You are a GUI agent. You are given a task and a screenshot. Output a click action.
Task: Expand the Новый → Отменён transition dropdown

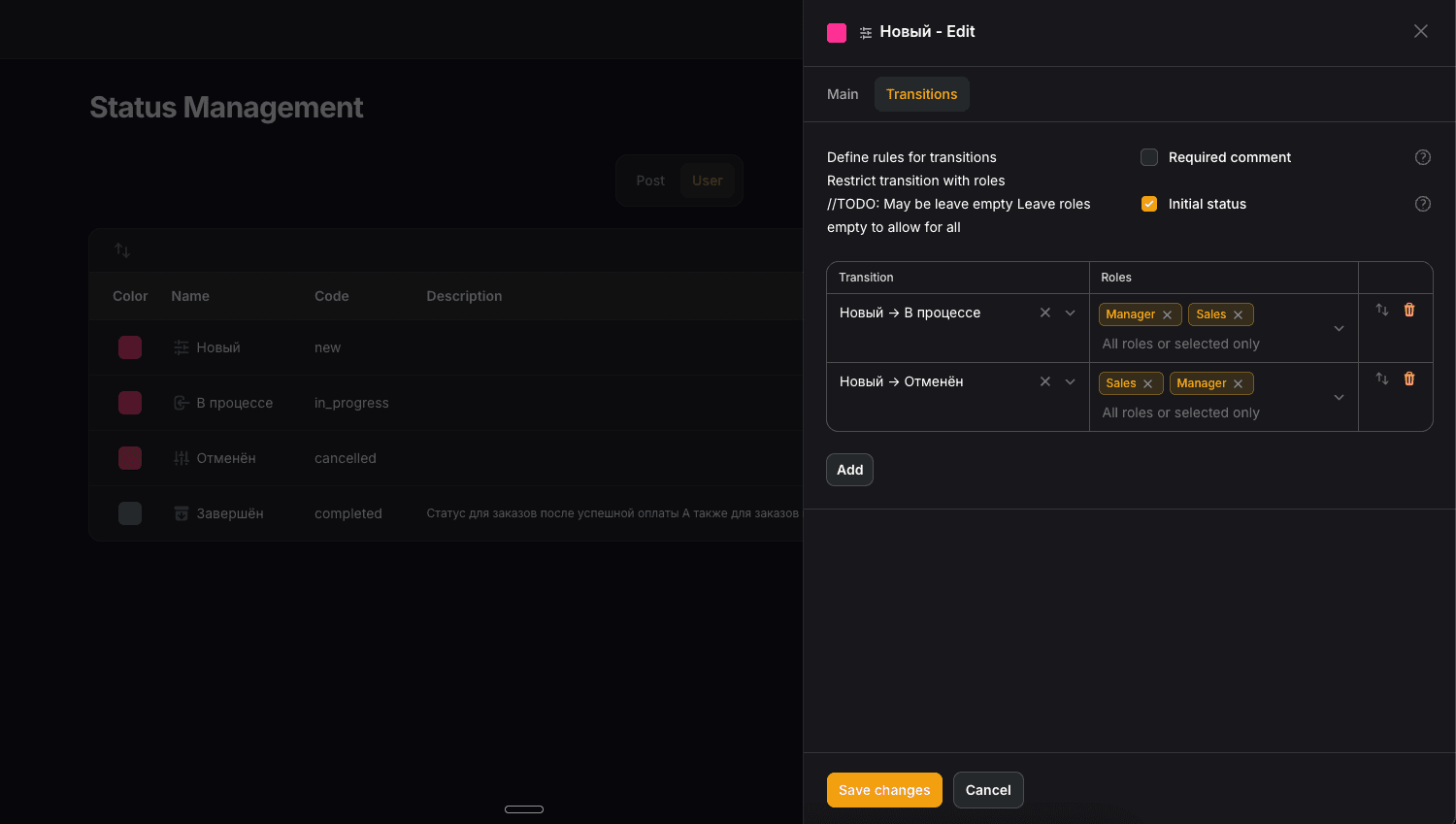(x=1071, y=381)
